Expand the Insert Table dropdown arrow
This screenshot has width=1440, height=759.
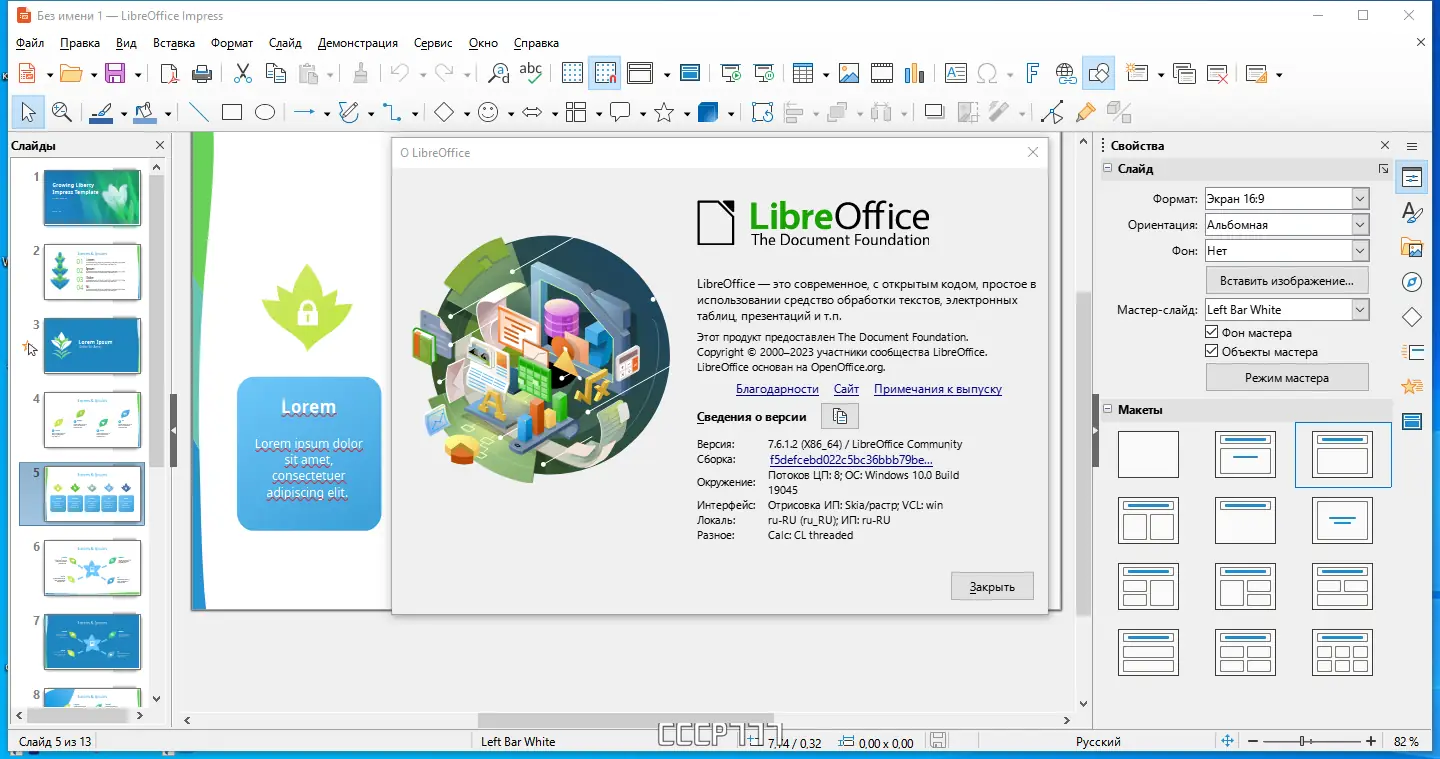tap(826, 74)
